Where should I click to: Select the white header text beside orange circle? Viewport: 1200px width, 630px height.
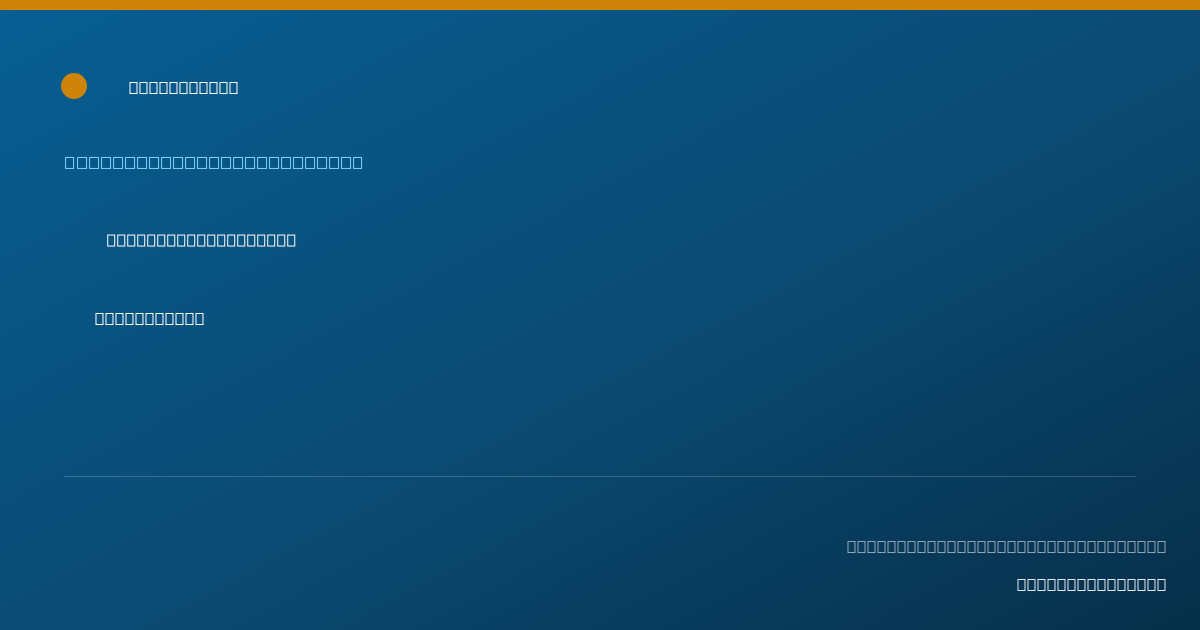coord(184,88)
